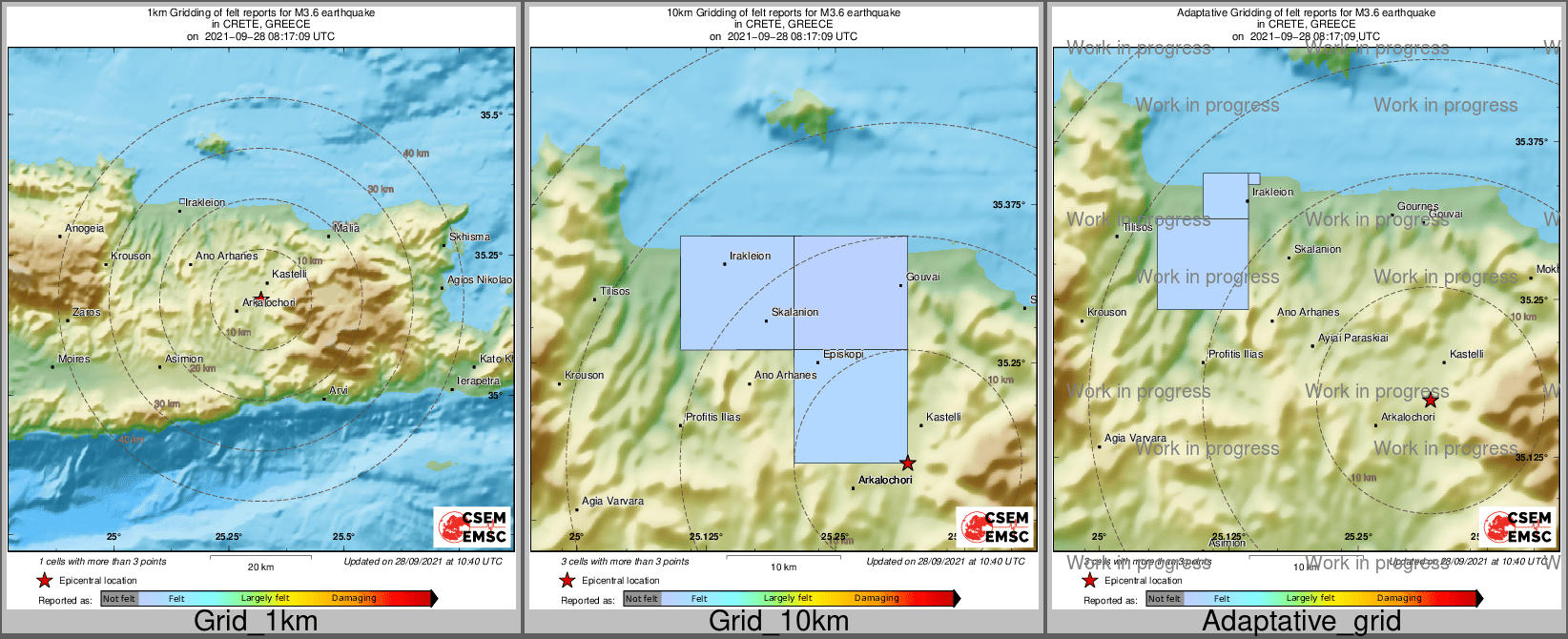Screen dimensions: 1568x639
Task: Click '1 cells with more than 3 points' text
Action: click(x=103, y=561)
